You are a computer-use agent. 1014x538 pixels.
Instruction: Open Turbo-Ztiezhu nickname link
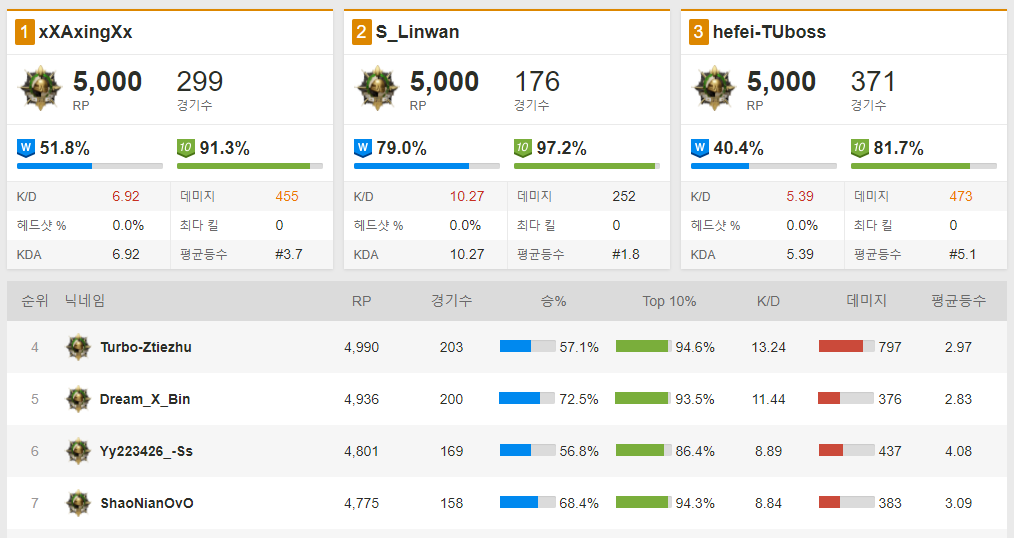tap(146, 347)
